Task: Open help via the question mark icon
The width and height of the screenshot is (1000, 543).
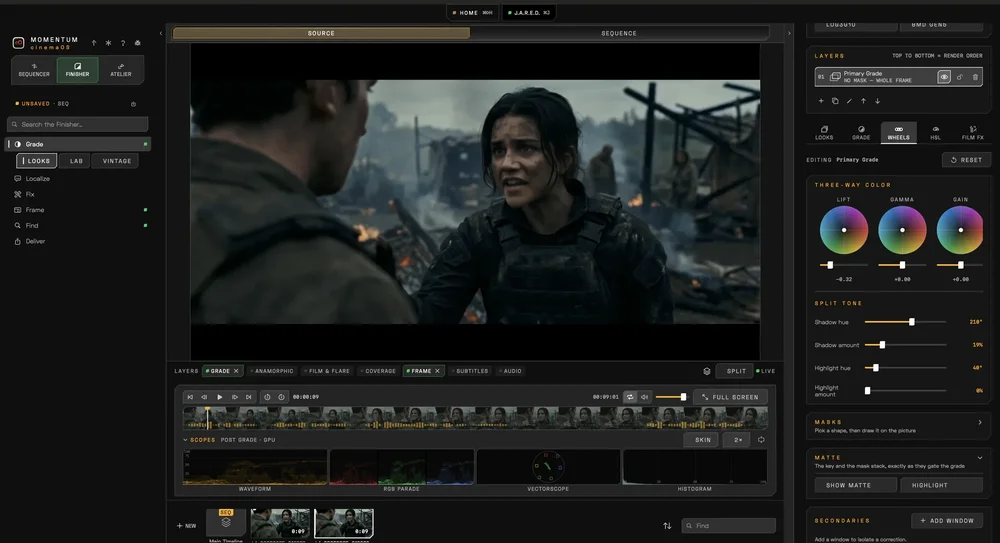Action: click(123, 43)
